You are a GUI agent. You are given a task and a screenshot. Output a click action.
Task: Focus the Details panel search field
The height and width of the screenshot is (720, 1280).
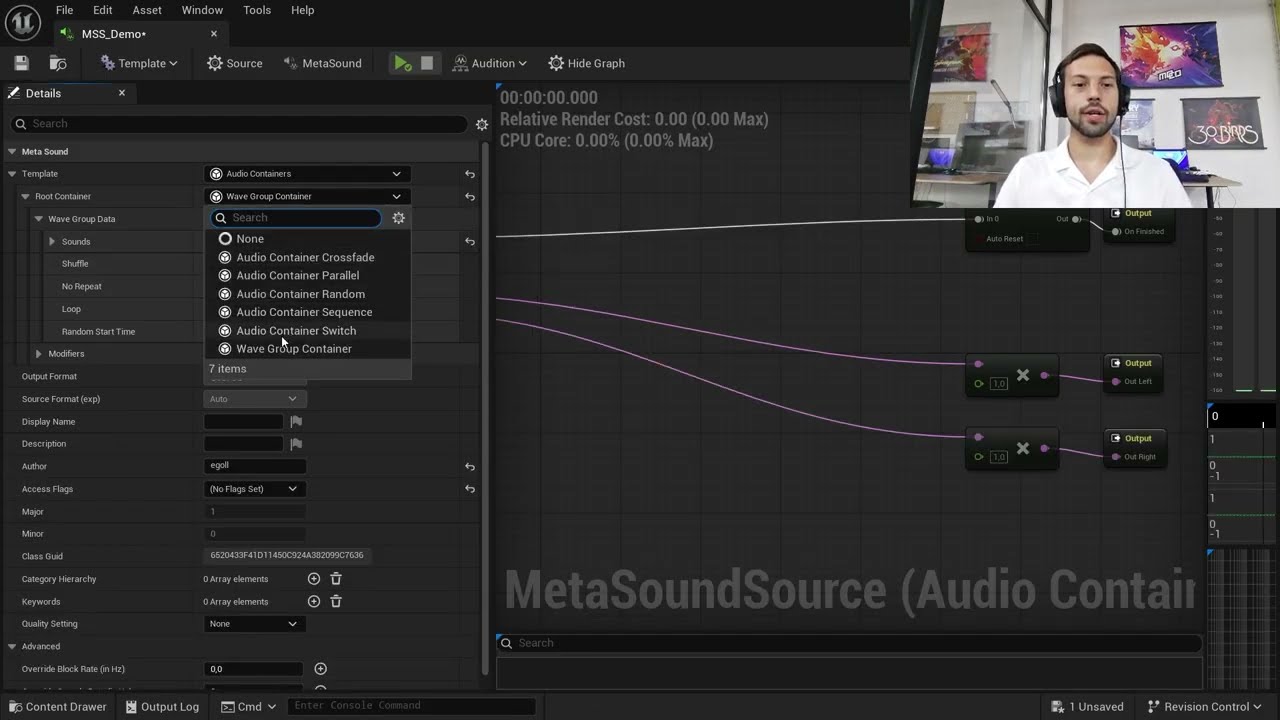click(x=239, y=124)
